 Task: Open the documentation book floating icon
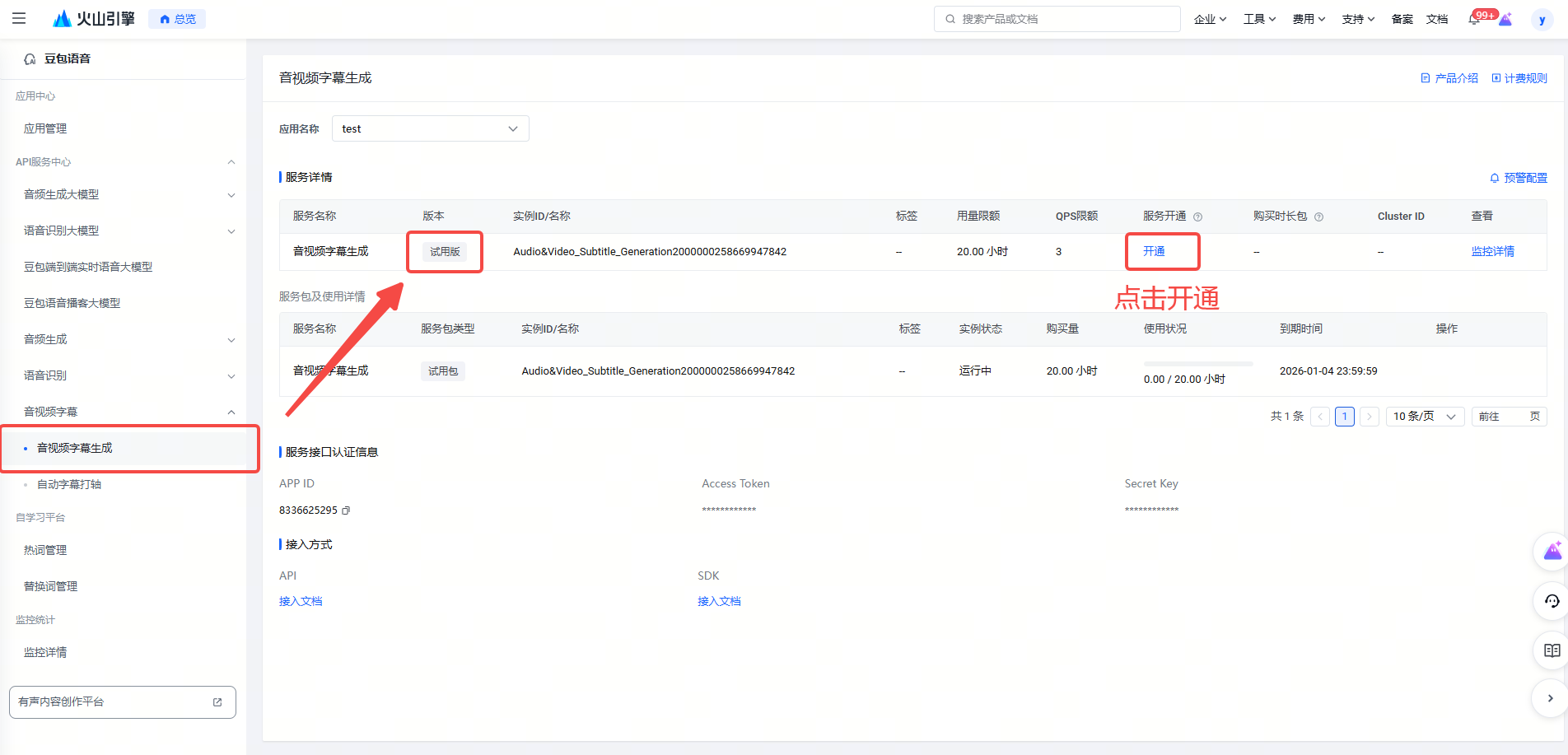pos(1552,650)
